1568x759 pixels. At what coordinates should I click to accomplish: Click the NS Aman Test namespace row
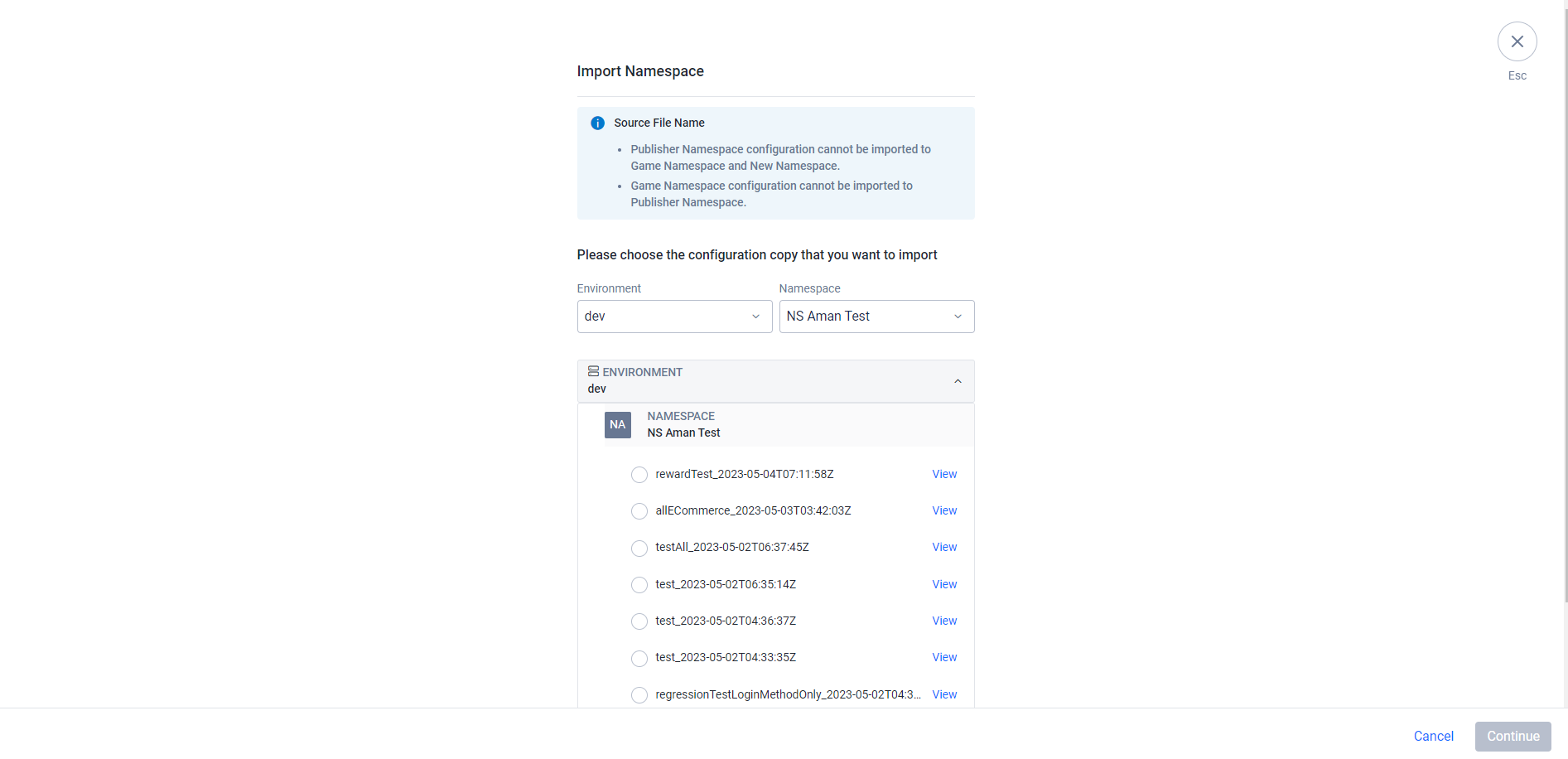pos(789,424)
